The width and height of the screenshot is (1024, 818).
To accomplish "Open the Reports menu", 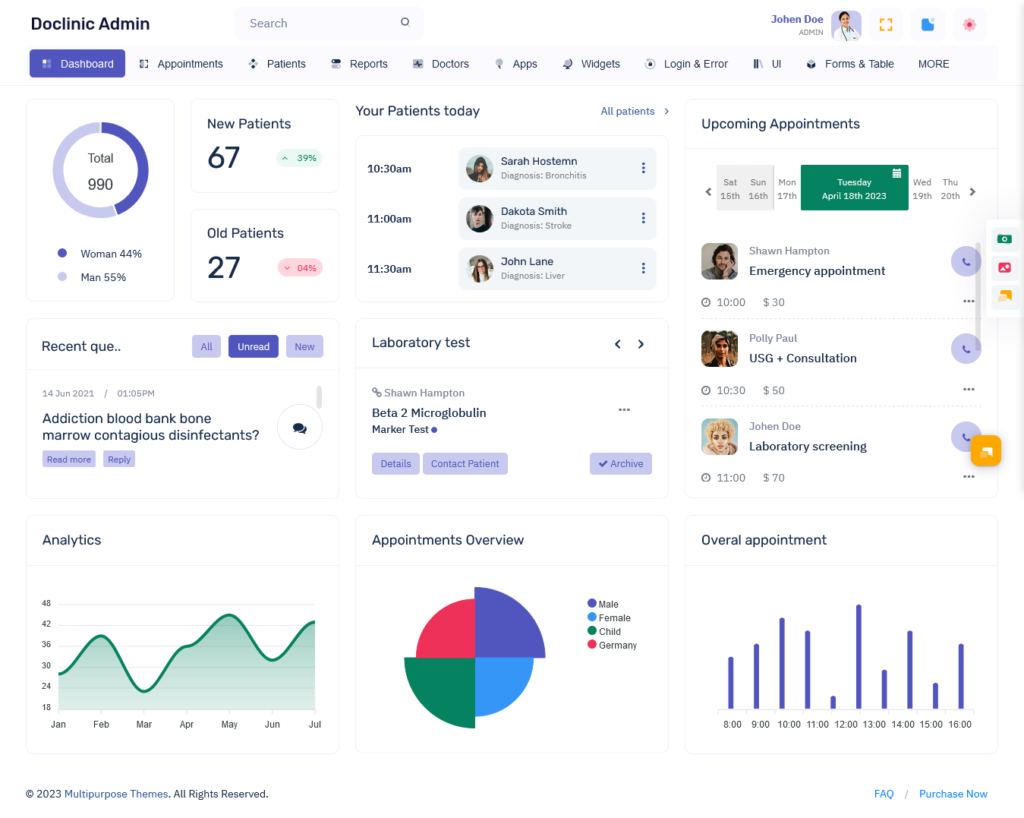I will [x=359, y=64].
